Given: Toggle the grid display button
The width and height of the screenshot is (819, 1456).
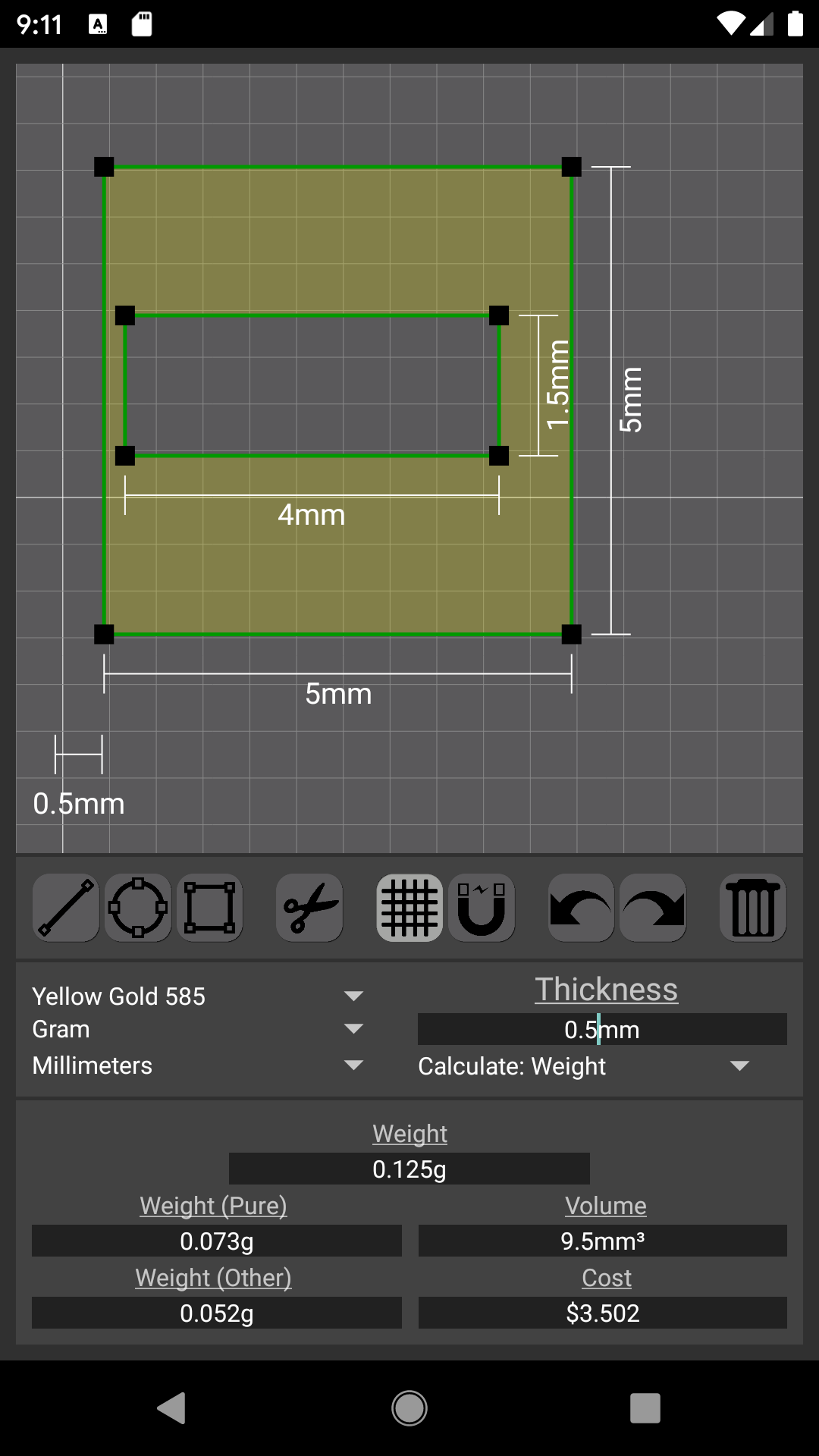Looking at the screenshot, I should click(409, 908).
